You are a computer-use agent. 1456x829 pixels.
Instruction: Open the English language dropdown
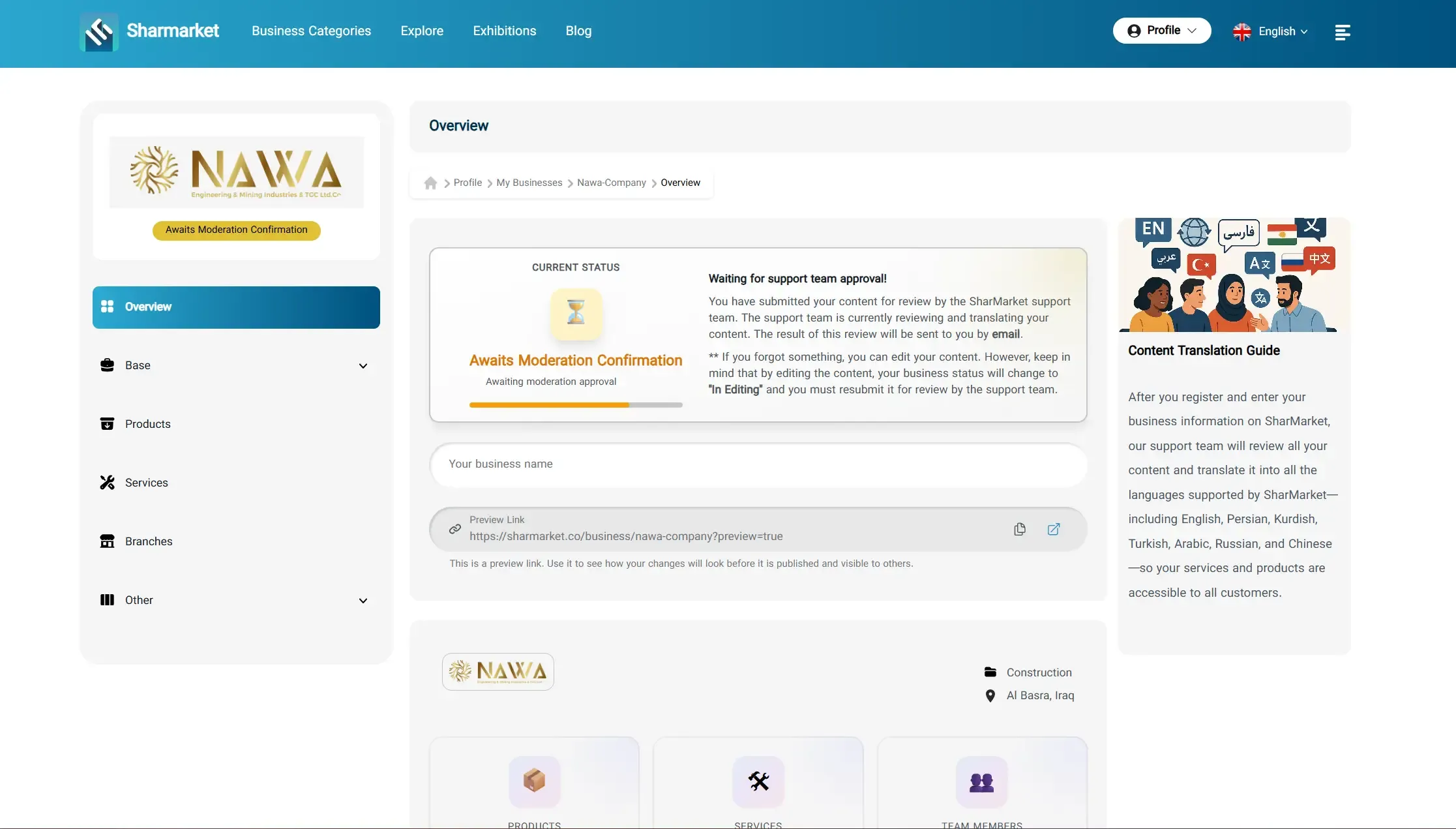coord(1271,31)
